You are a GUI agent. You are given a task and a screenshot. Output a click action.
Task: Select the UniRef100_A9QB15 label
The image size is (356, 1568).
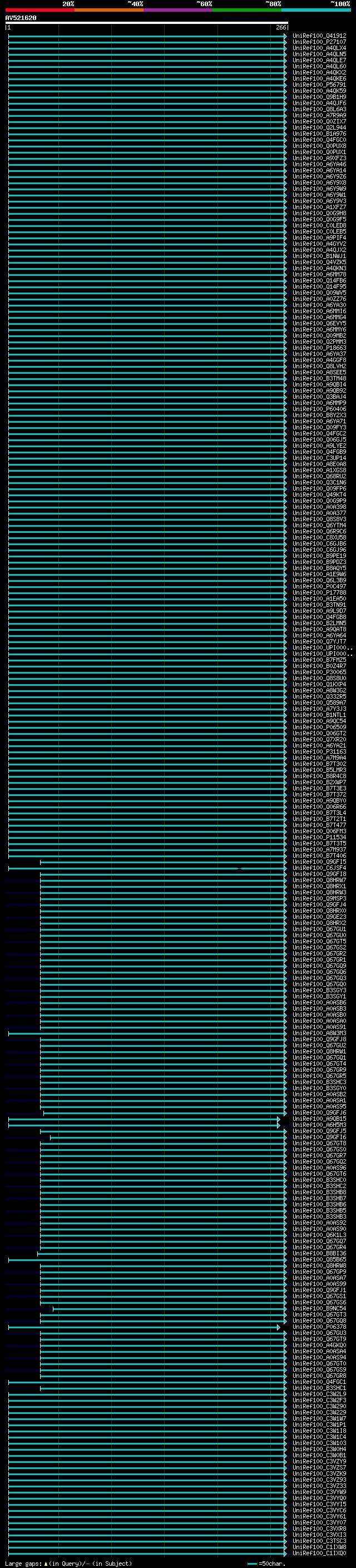click(319, 1119)
